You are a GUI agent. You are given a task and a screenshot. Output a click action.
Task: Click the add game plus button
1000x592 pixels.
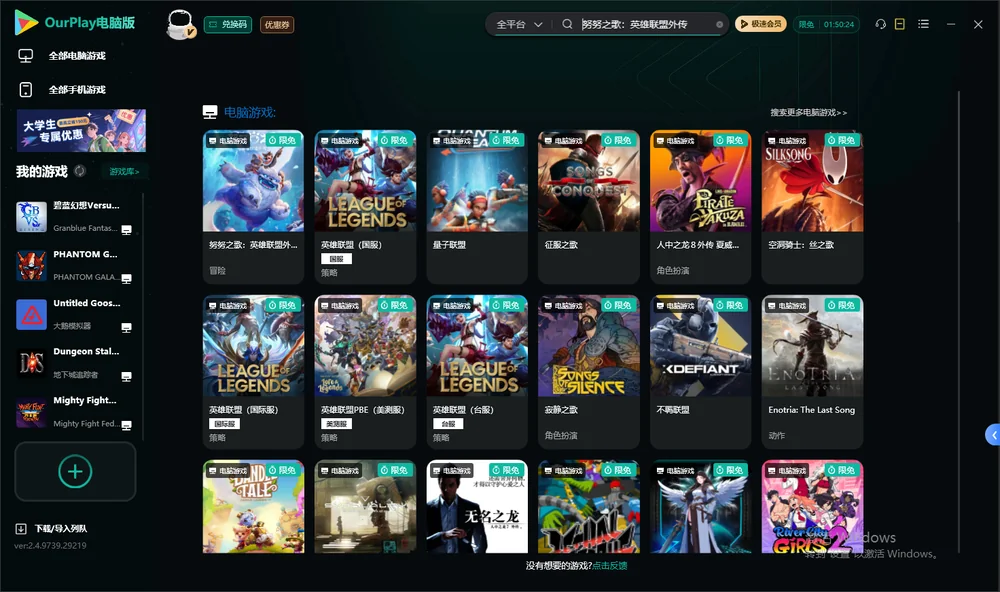tap(75, 471)
